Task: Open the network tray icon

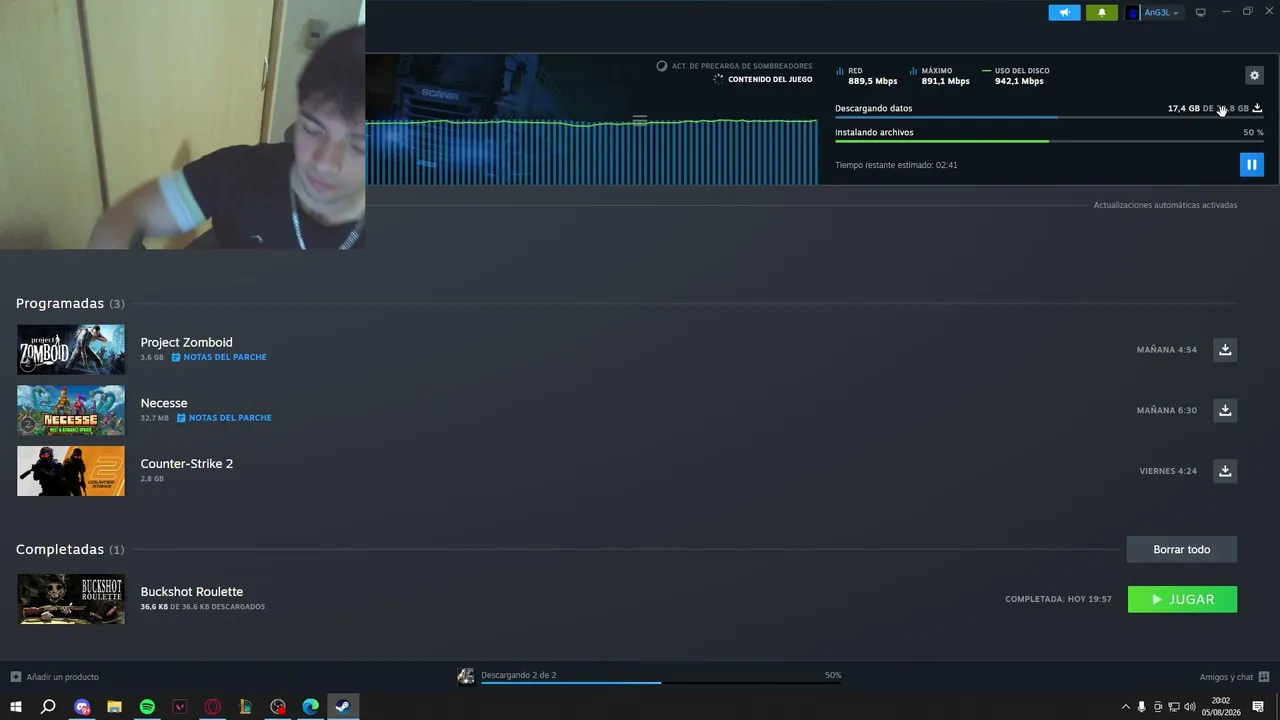Action: pyautogui.click(x=1174, y=707)
